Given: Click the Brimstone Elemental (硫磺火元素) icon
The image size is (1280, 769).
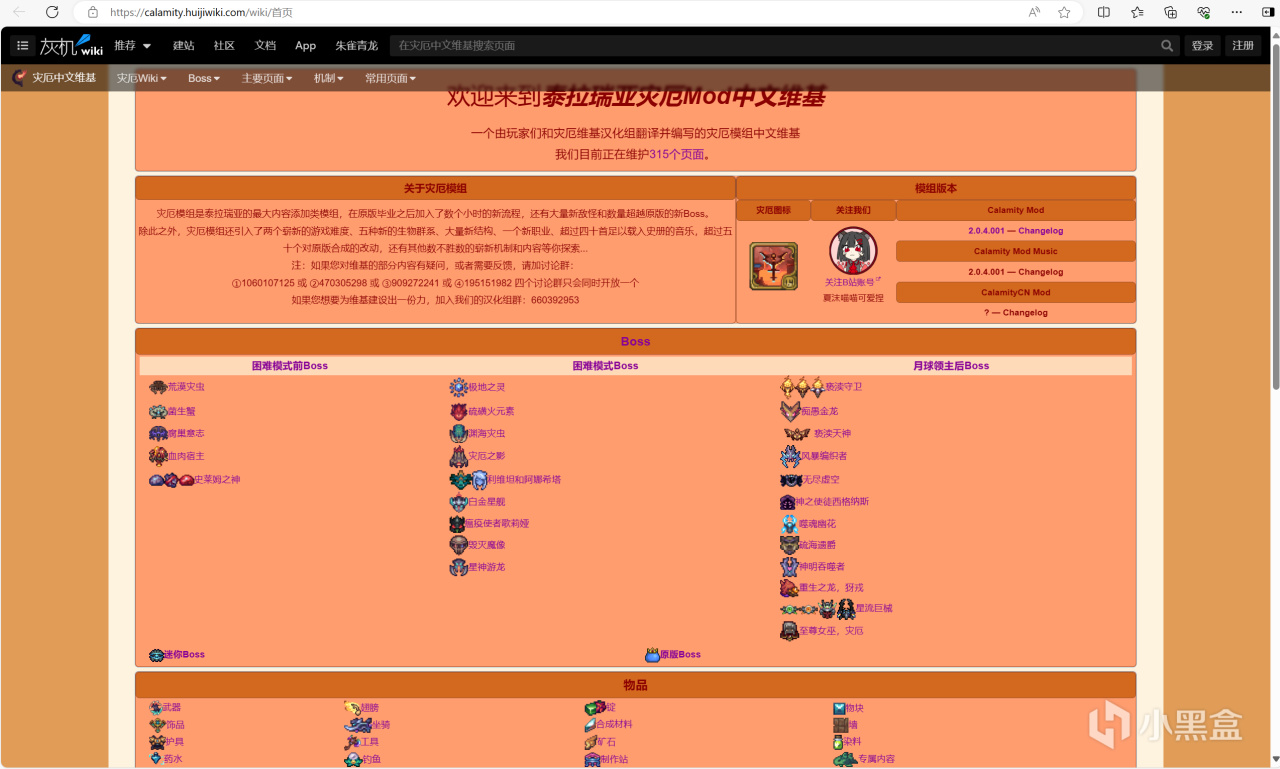Looking at the screenshot, I should (459, 411).
